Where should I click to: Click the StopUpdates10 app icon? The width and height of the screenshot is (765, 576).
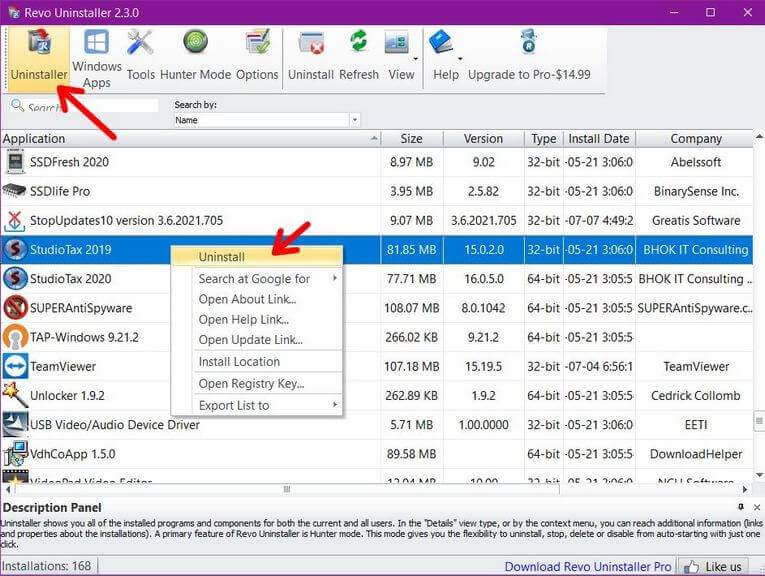point(14,221)
